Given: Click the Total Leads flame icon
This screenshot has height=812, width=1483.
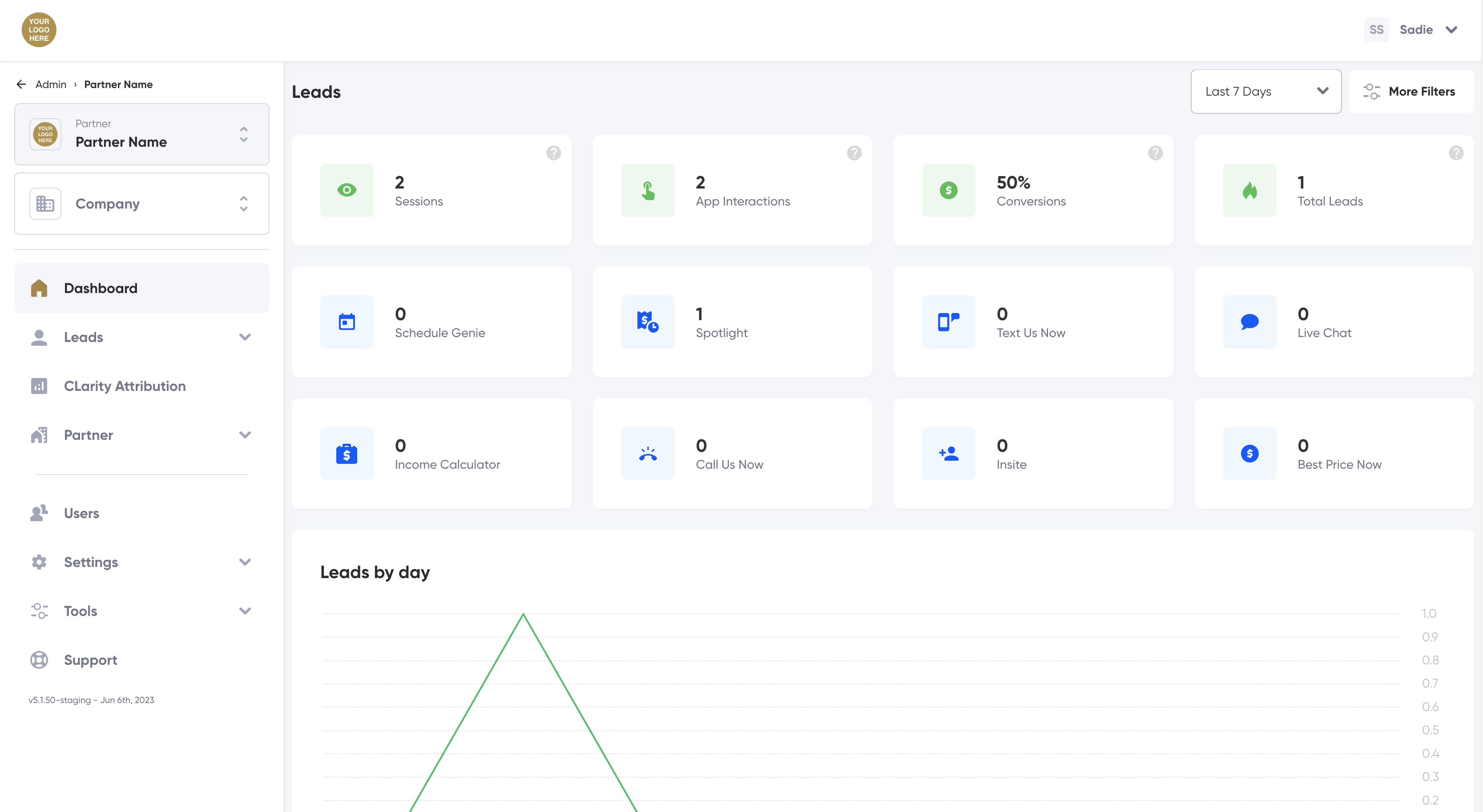Looking at the screenshot, I should coord(1249,190).
